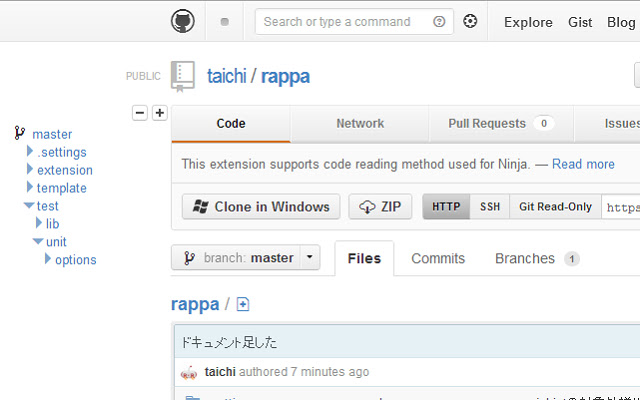Collapse all tree nodes with minus button
Screen dimensions: 640x400
[x=140, y=113]
